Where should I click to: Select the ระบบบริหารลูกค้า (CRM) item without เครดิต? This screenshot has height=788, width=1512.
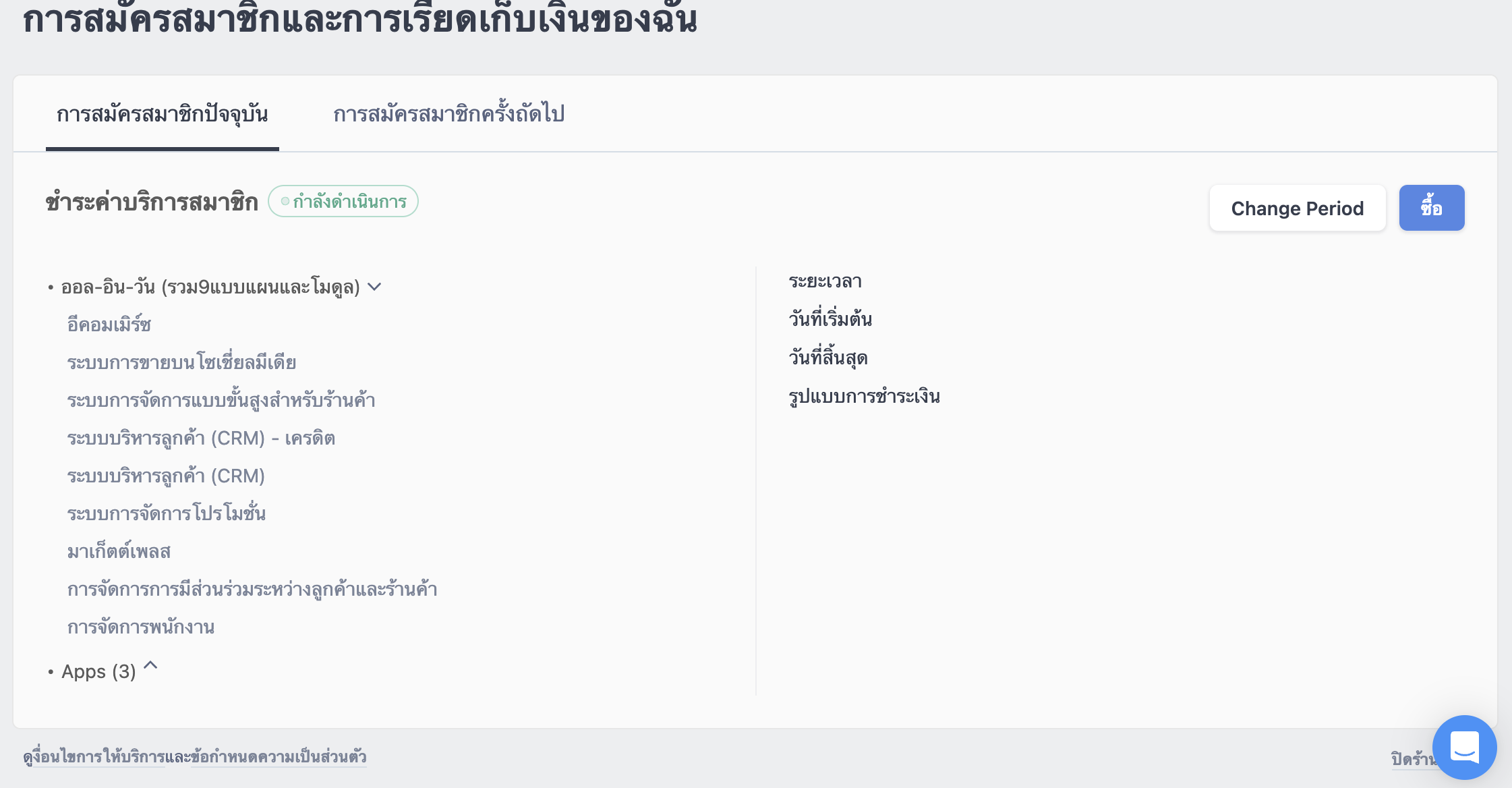click(x=166, y=476)
